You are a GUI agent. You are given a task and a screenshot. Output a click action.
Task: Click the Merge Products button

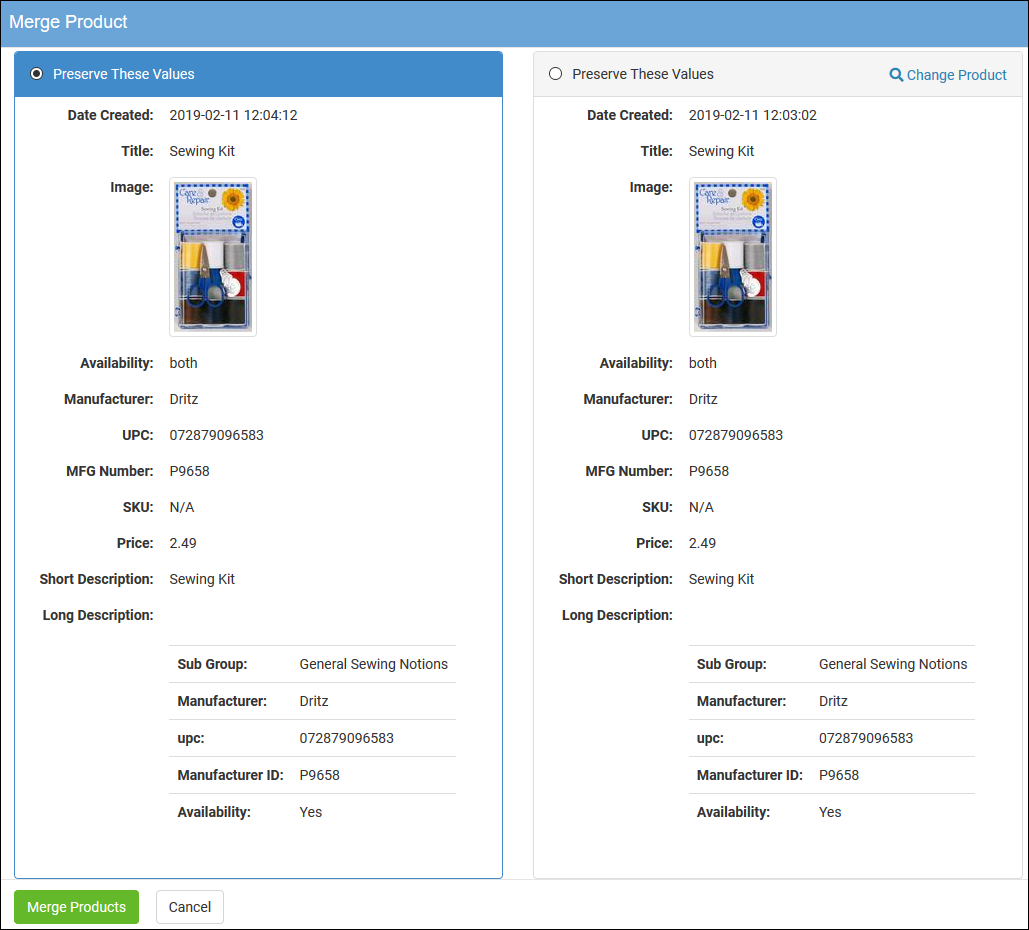pos(76,907)
